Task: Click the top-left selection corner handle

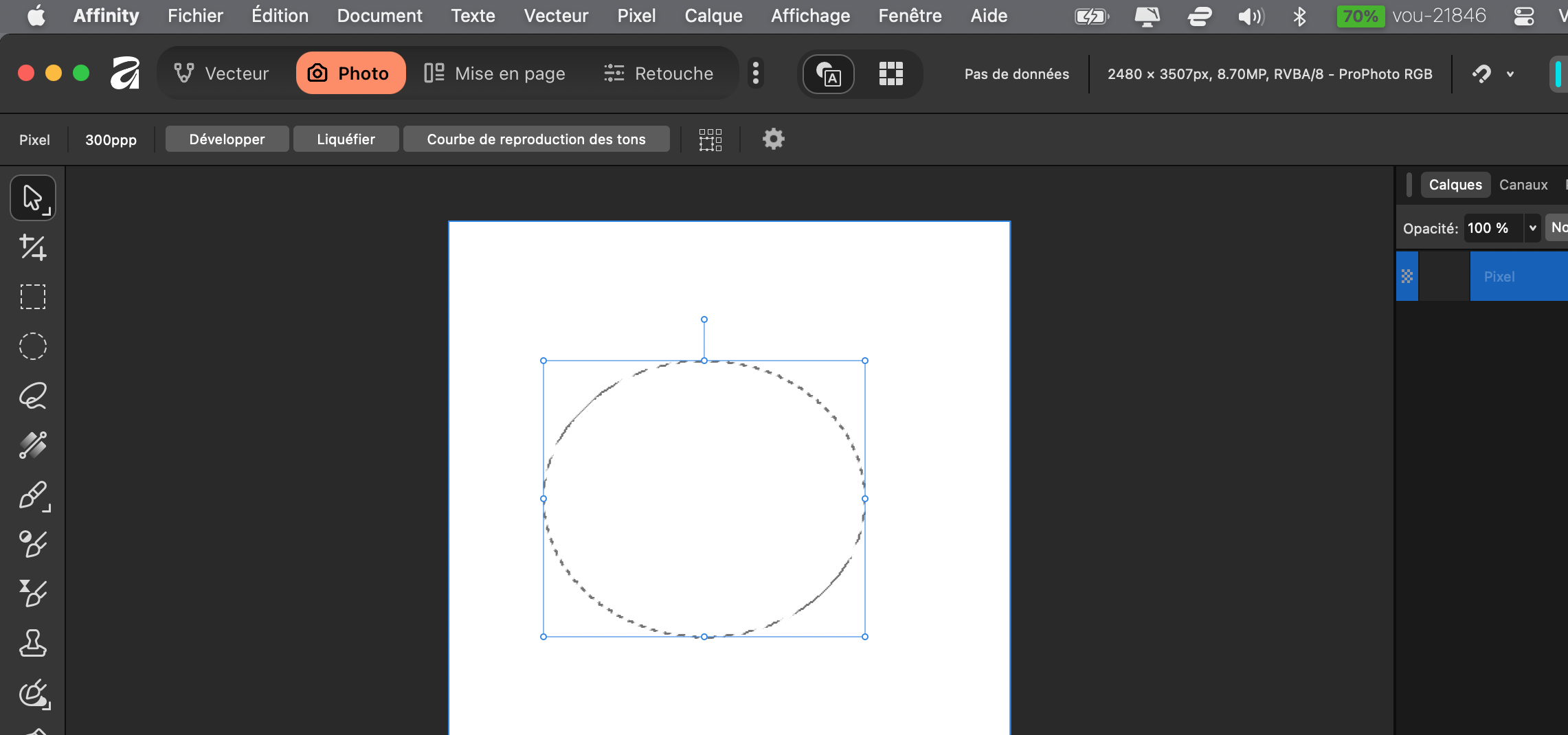Action: coord(544,361)
